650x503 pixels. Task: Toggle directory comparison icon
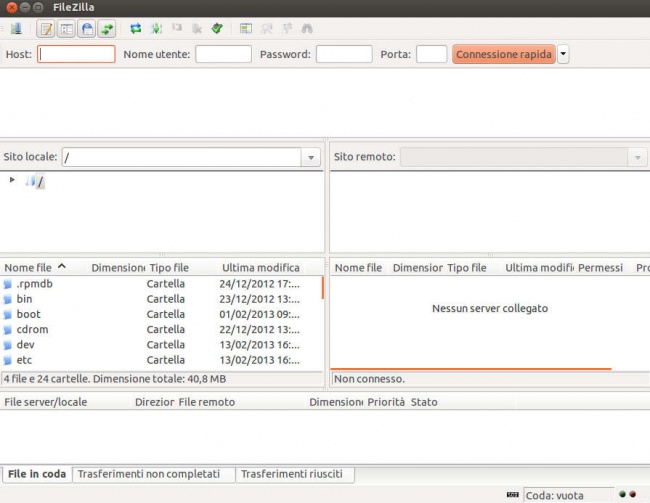click(267, 29)
